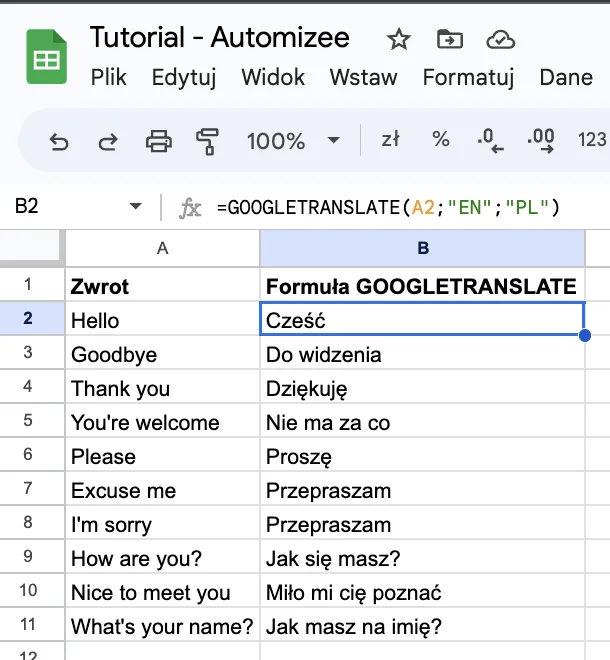The height and width of the screenshot is (660, 610).
Task: Click the move to folder icon
Action: coord(450,40)
